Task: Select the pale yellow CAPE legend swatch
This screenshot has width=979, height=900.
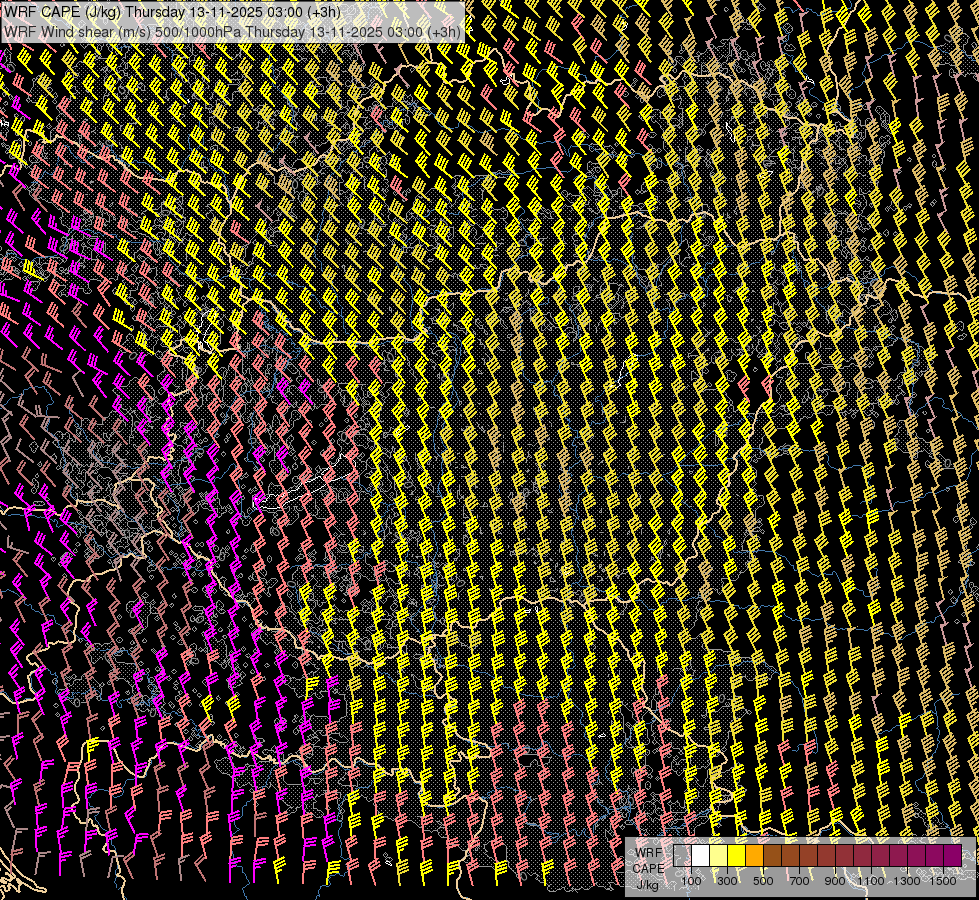Action: click(718, 856)
